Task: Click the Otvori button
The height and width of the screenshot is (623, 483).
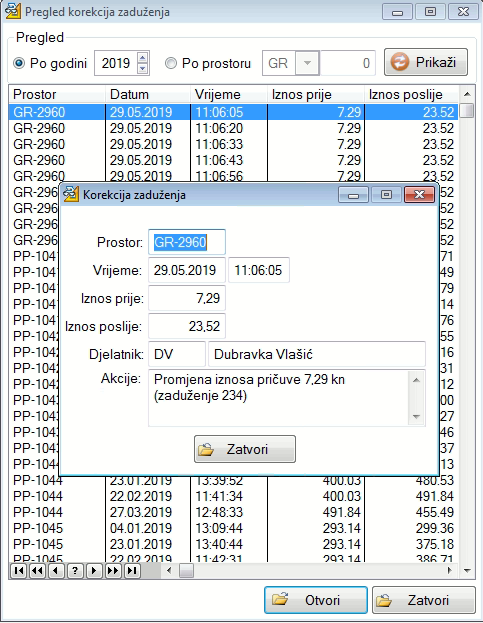Action: click(x=316, y=600)
